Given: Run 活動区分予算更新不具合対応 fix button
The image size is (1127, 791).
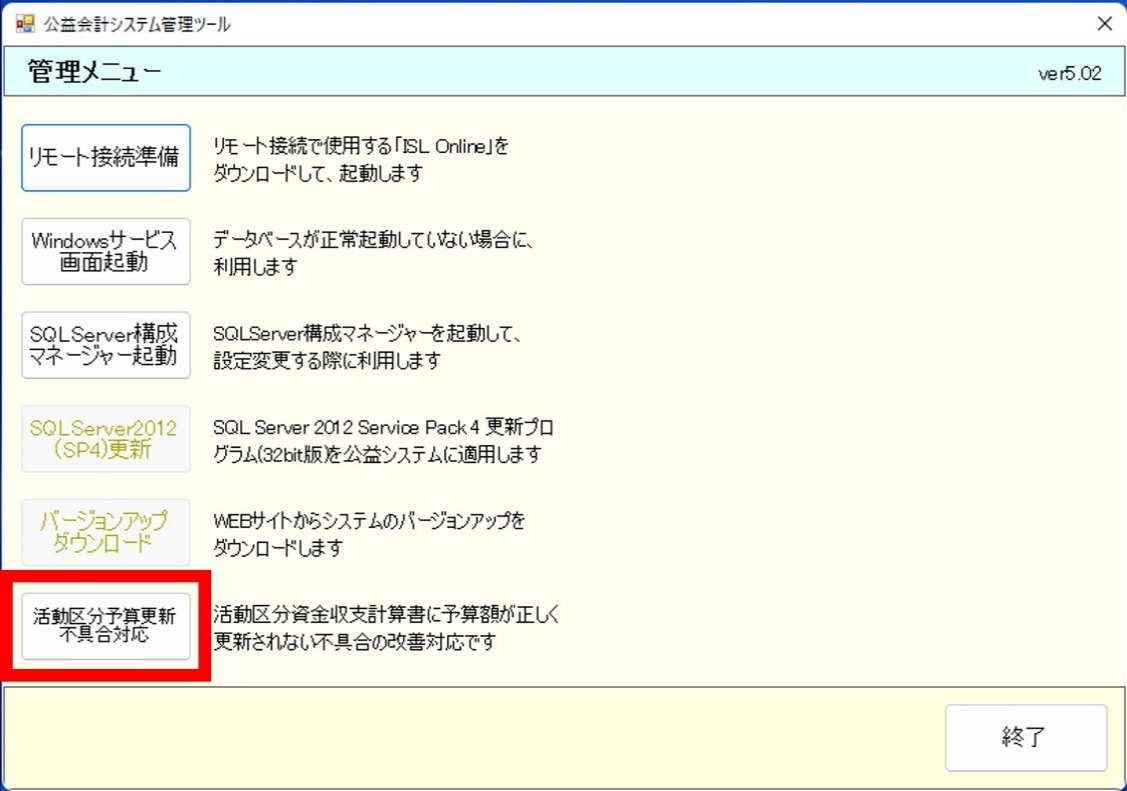Looking at the screenshot, I should tap(105, 627).
